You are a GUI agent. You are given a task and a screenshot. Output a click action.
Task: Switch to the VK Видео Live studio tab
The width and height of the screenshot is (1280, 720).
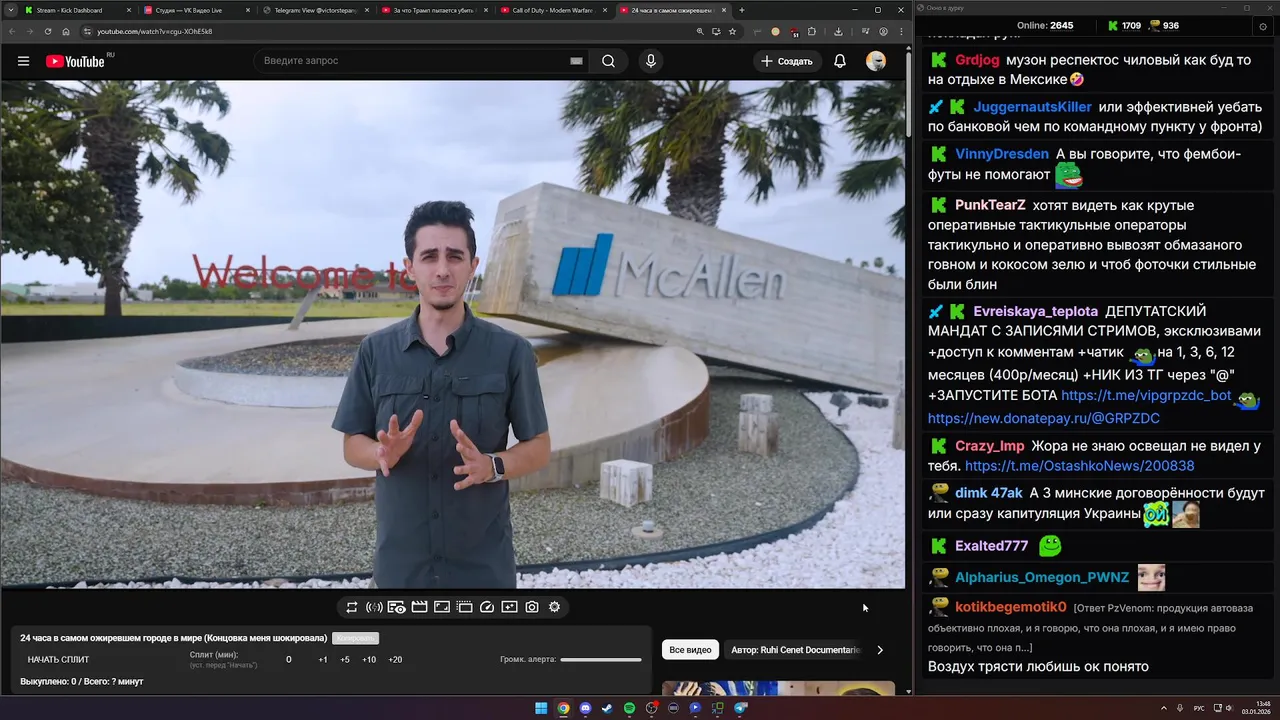tap(196, 10)
